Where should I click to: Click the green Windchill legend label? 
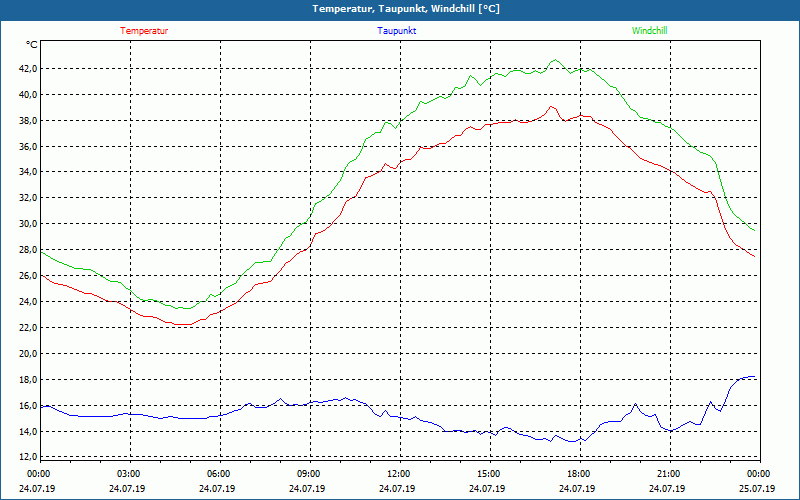(649, 31)
